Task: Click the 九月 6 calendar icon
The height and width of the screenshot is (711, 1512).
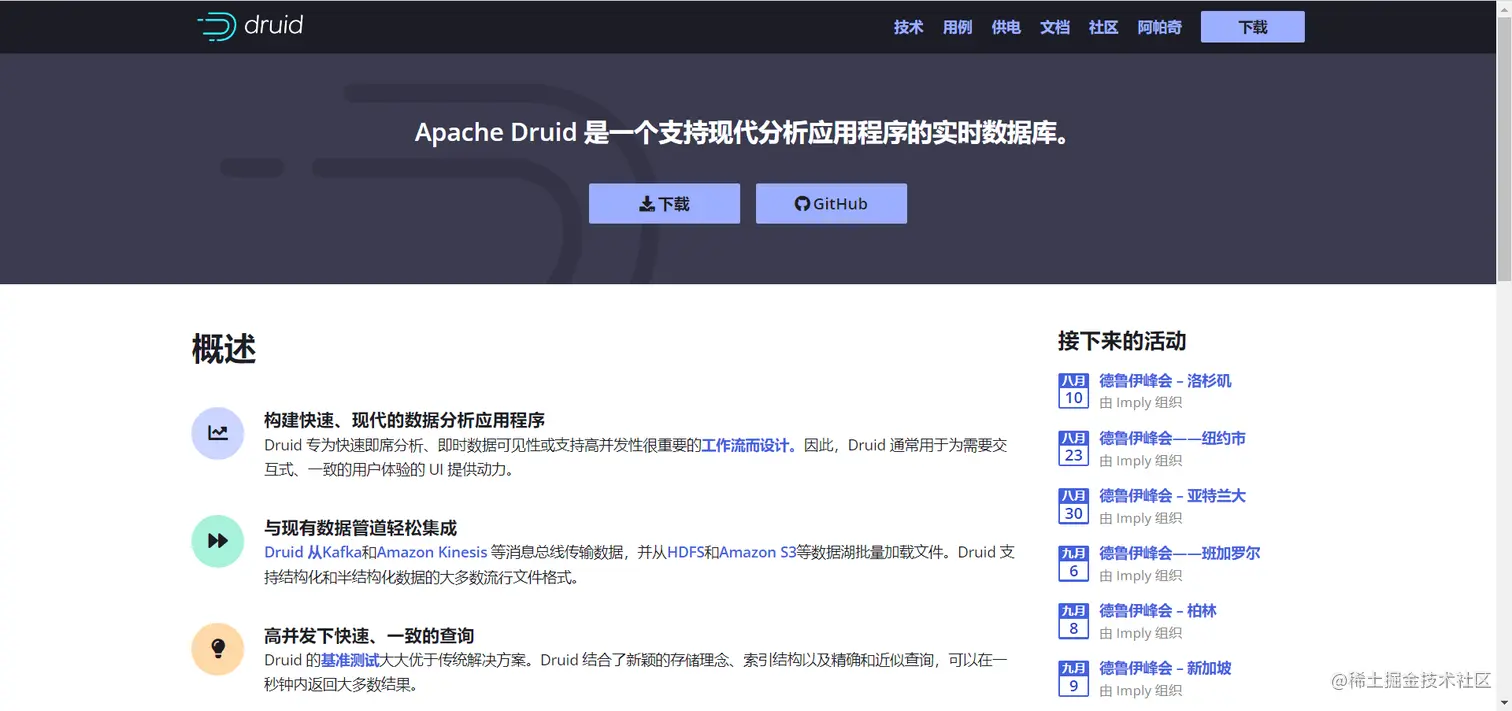Action: 1073,563
